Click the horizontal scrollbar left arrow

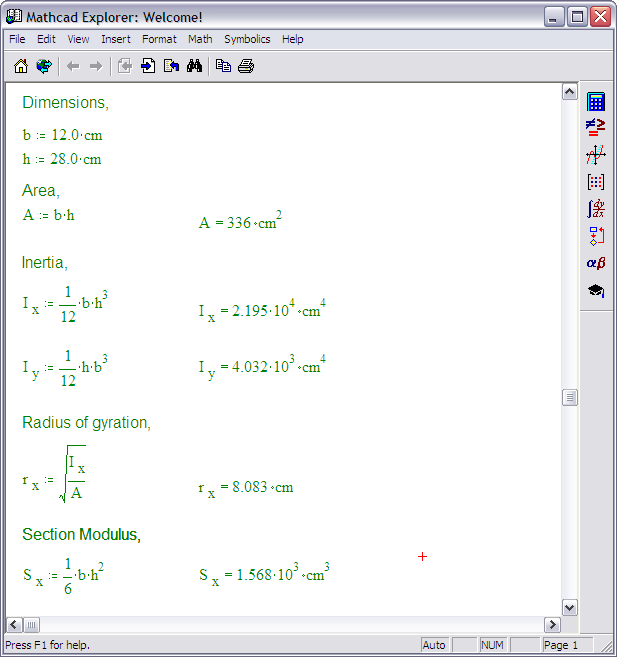14,625
